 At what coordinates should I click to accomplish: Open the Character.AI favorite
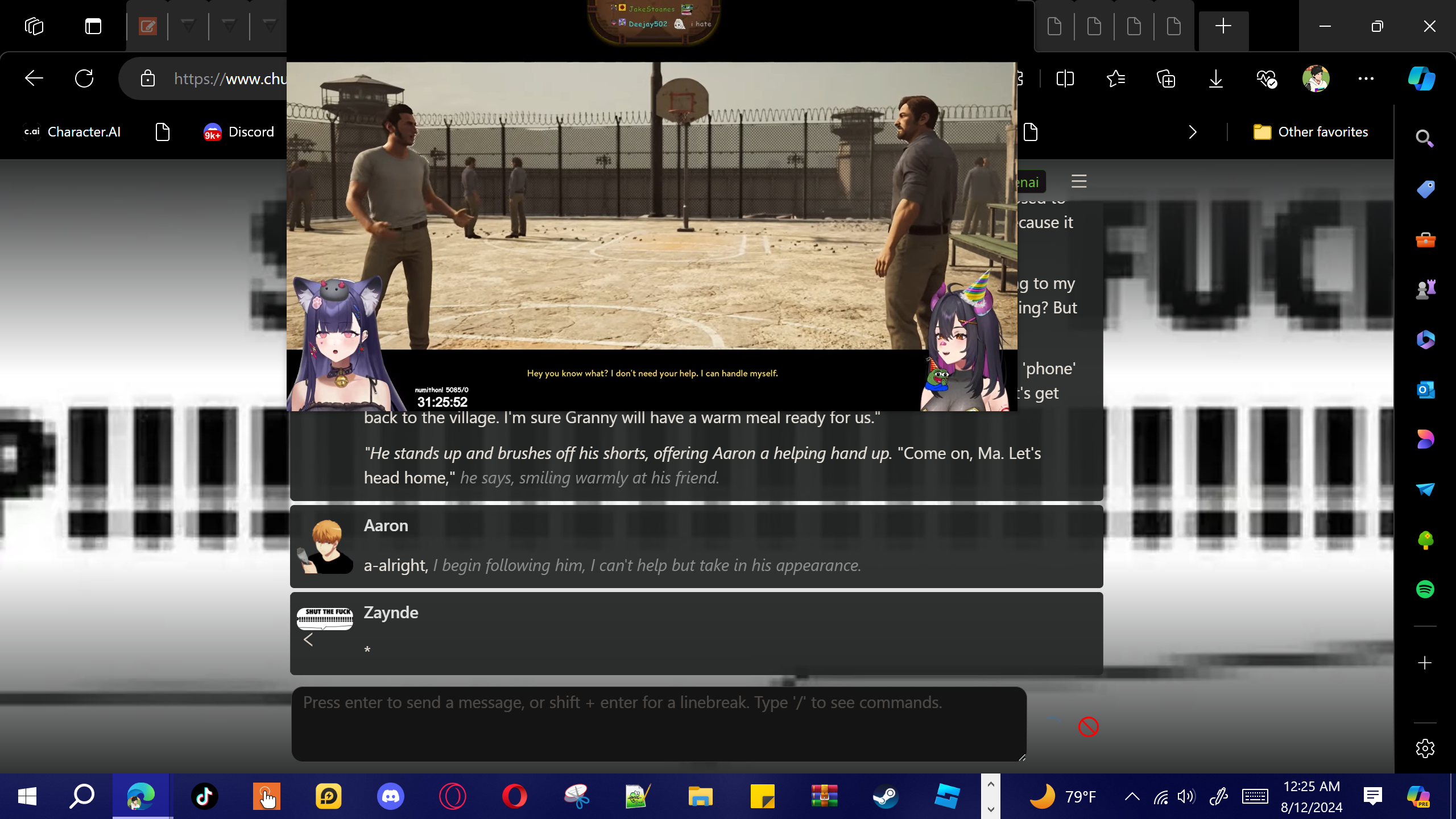(72, 132)
